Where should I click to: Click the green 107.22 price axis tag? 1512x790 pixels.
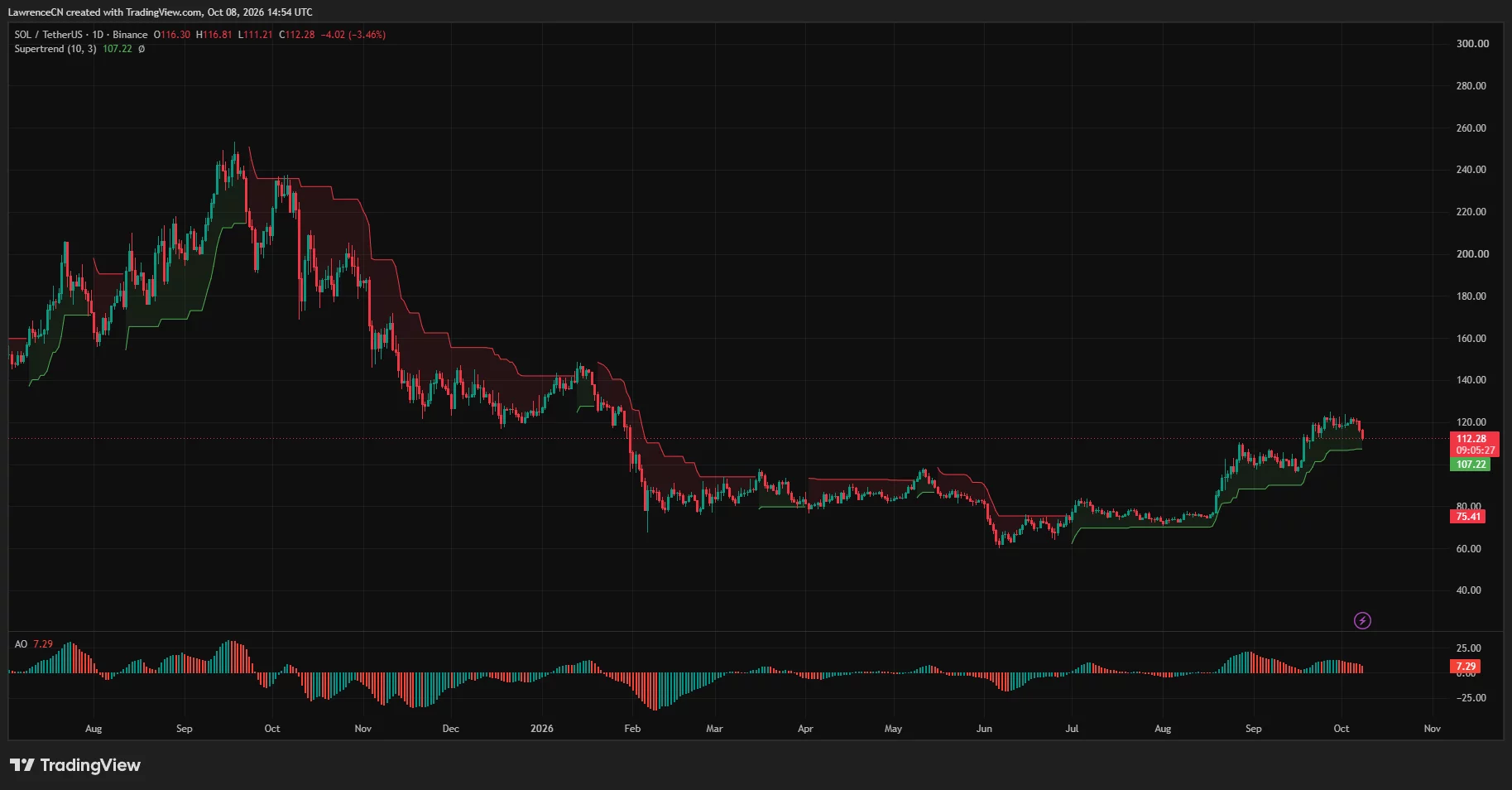[x=1471, y=465]
